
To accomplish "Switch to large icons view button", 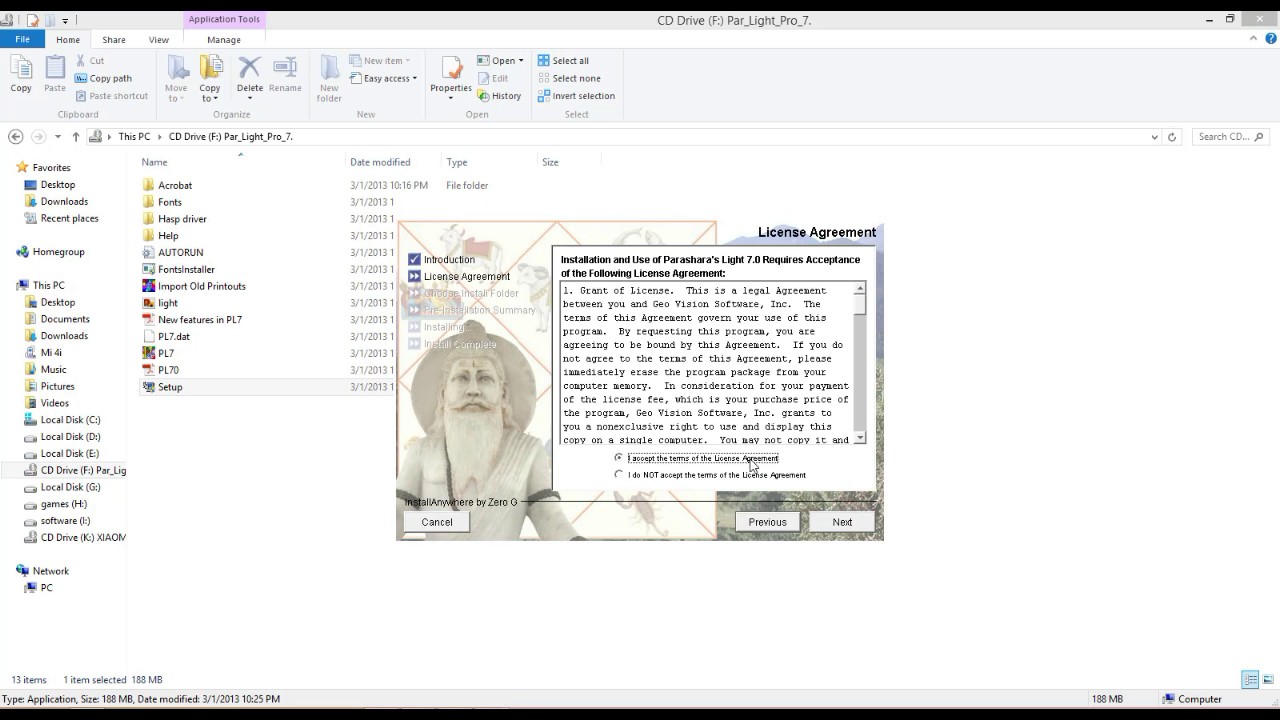I will click(1268, 680).
